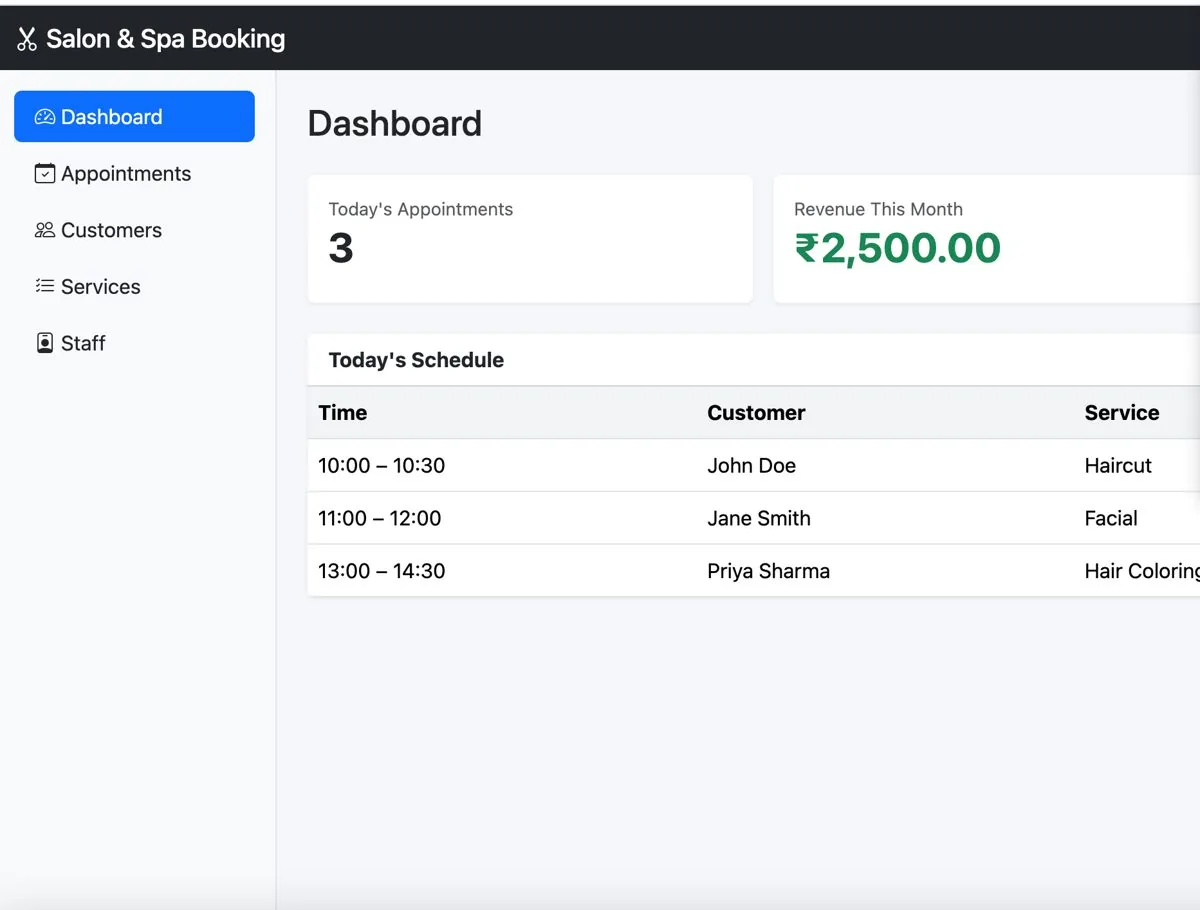1200x910 pixels.
Task: Click the Staff badge icon
Action: tap(45, 343)
